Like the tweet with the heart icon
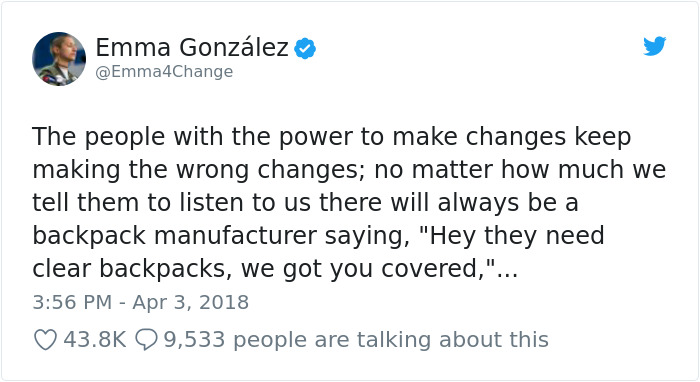The height and width of the screenshot is (382, 700). [46, 340]
